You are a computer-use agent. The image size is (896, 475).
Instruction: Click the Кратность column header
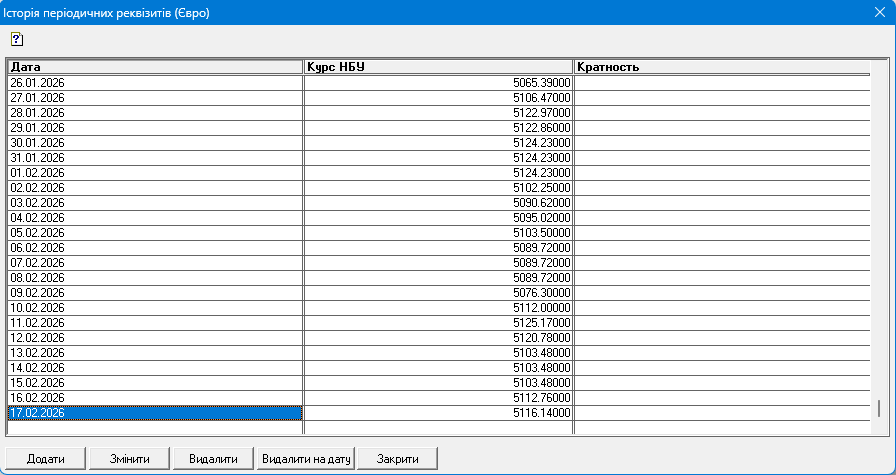(x=721, y=67)
